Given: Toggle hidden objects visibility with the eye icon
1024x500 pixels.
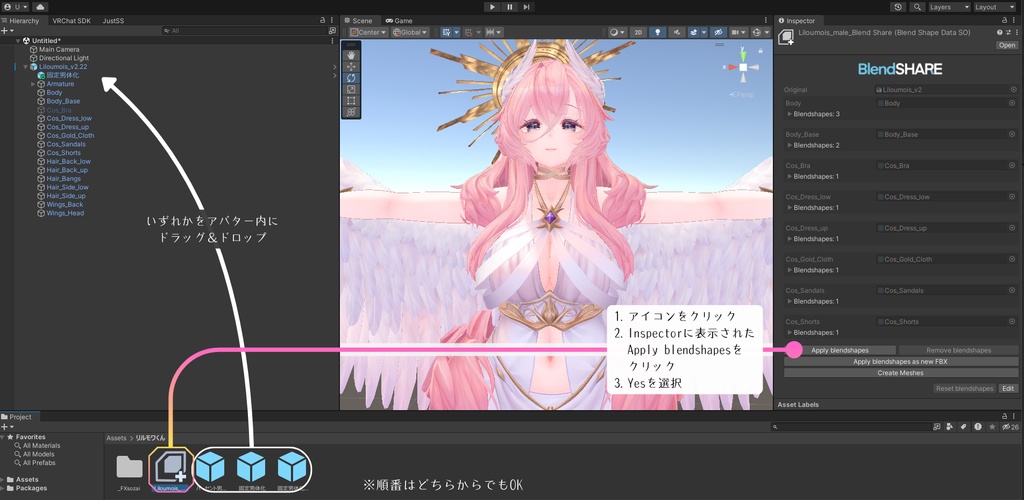Looking at the screenshot, I should coord(717,32).
